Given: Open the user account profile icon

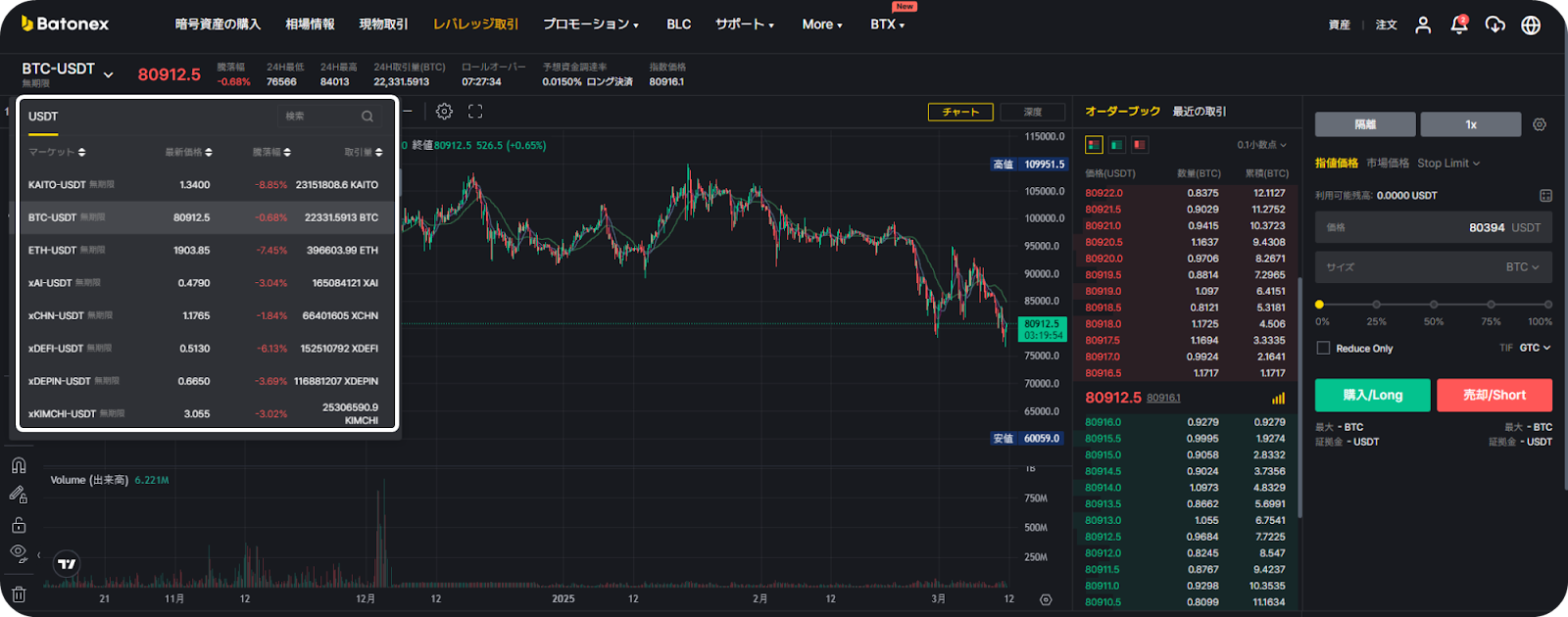Looking at the screenshot, I should 1423,24.
